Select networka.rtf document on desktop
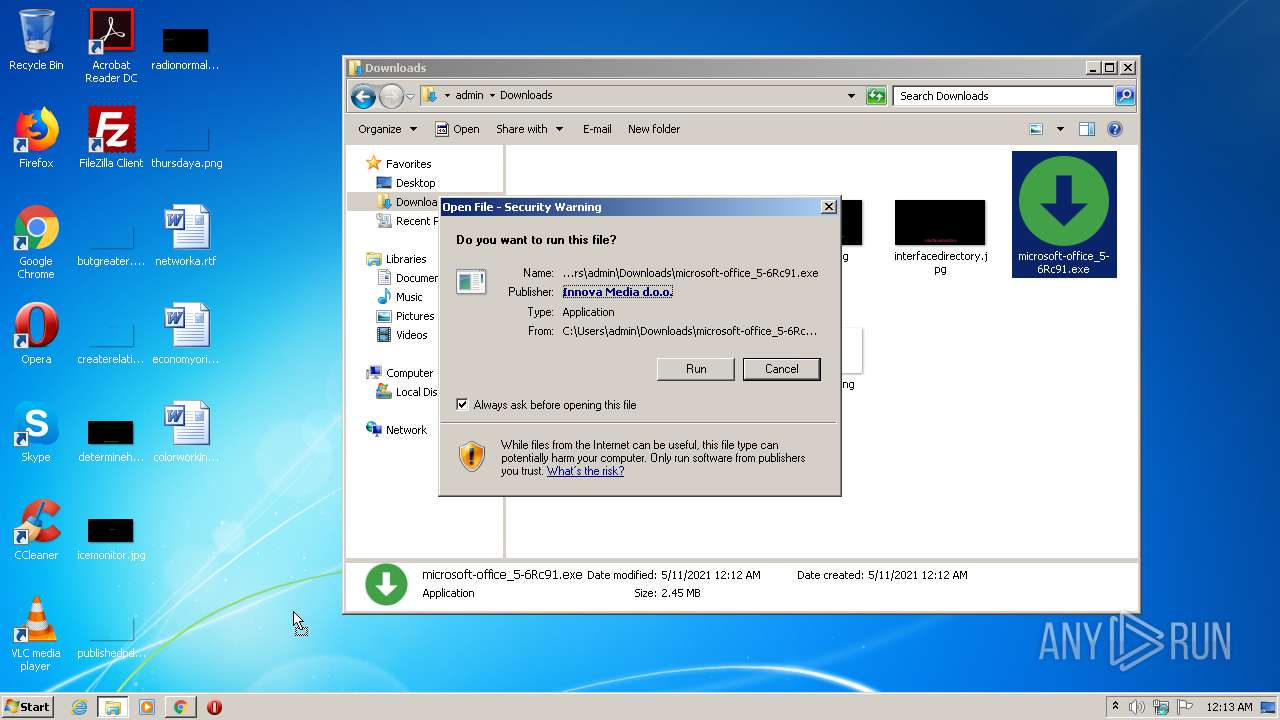 click(186, 236)
